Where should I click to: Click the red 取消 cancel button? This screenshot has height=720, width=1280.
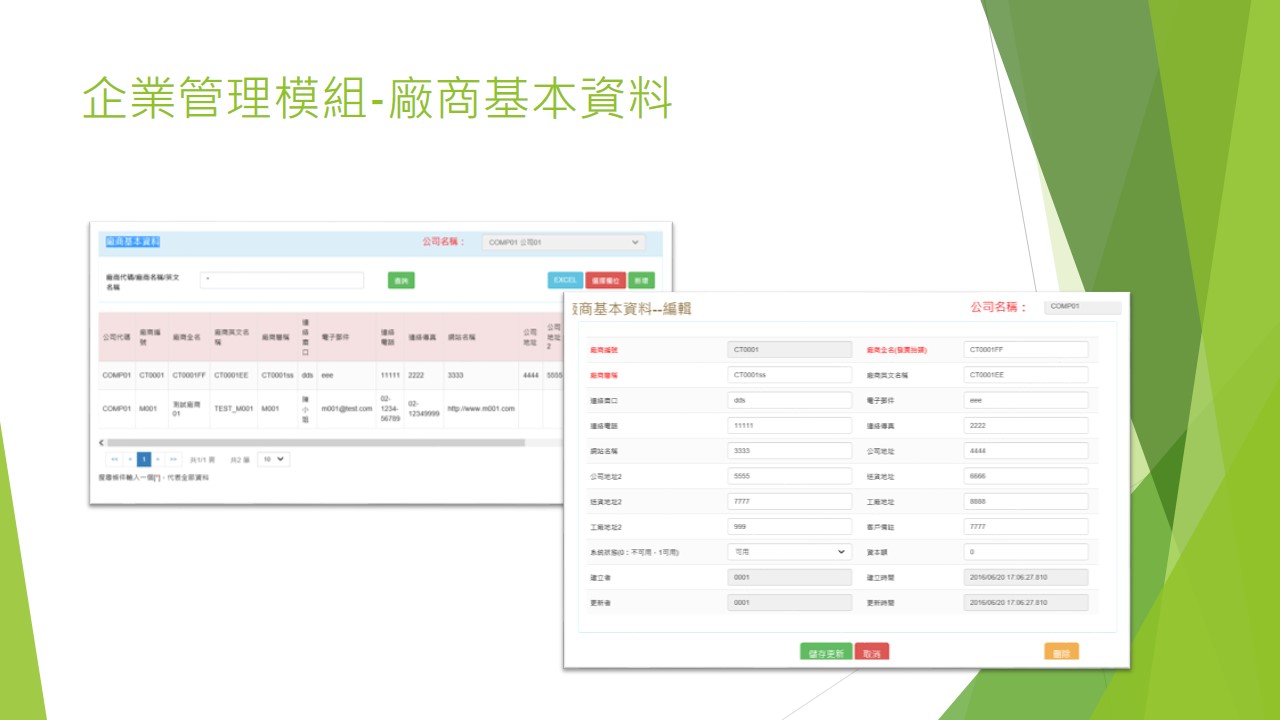point(872,652)
